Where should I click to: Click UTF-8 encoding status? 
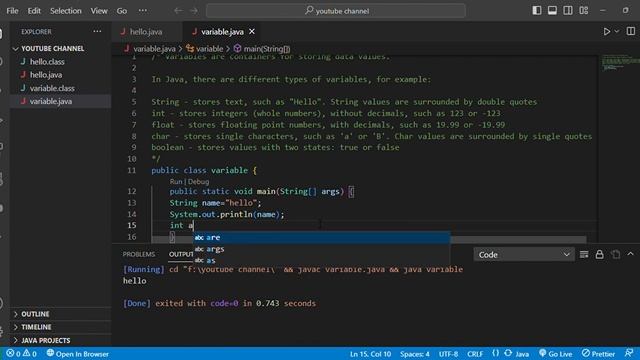(x=448, y=354)
